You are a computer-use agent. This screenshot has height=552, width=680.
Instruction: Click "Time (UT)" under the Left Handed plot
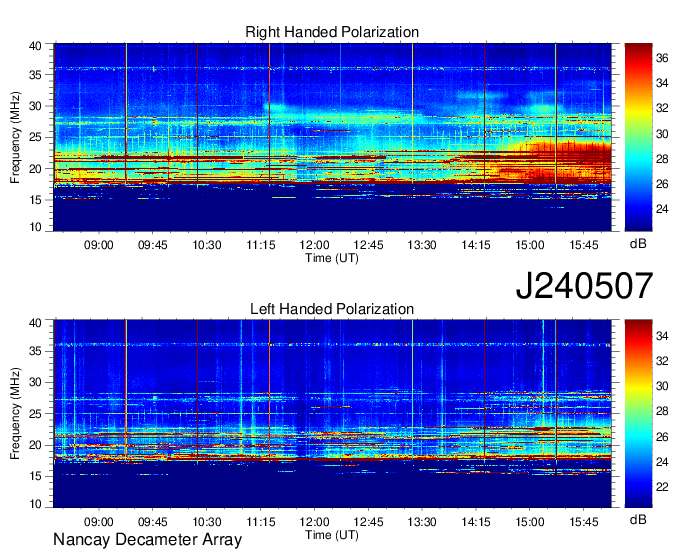pos(332,535)
